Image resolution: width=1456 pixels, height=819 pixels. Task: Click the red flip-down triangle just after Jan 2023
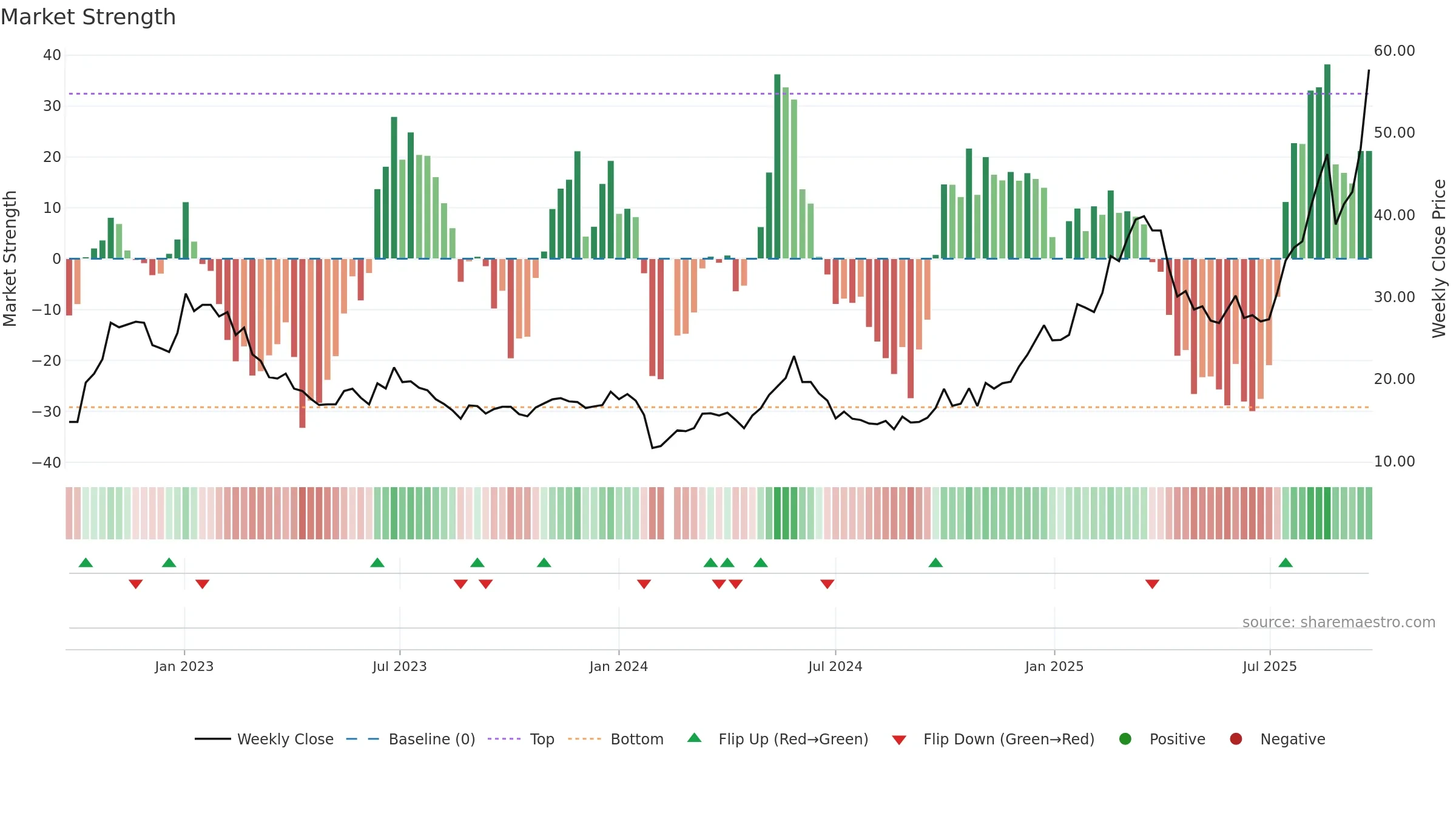click(x=202, y=584)
